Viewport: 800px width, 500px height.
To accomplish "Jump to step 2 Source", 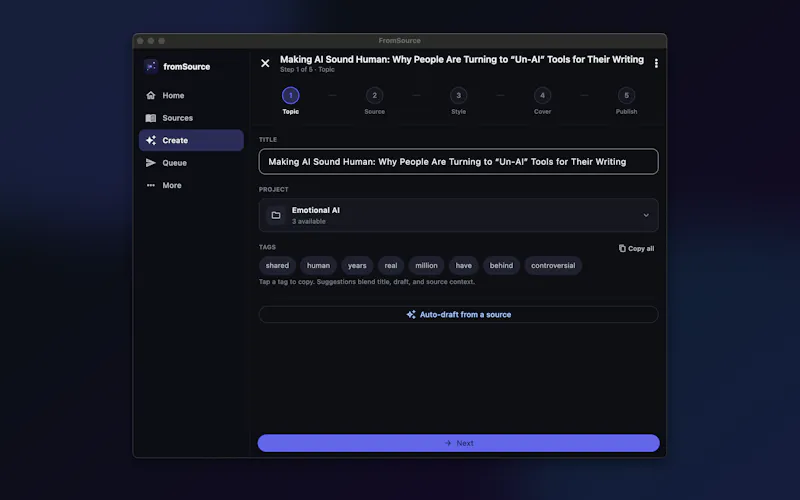I will [x=374, y=101].
